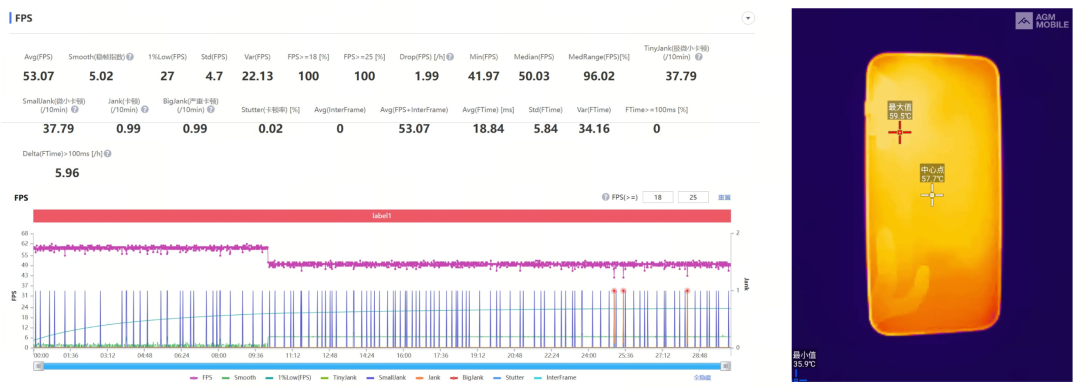Click the FPS>=18 [%] label
The height and width of the screenshot is (388, 1080).
click(308, 57)
